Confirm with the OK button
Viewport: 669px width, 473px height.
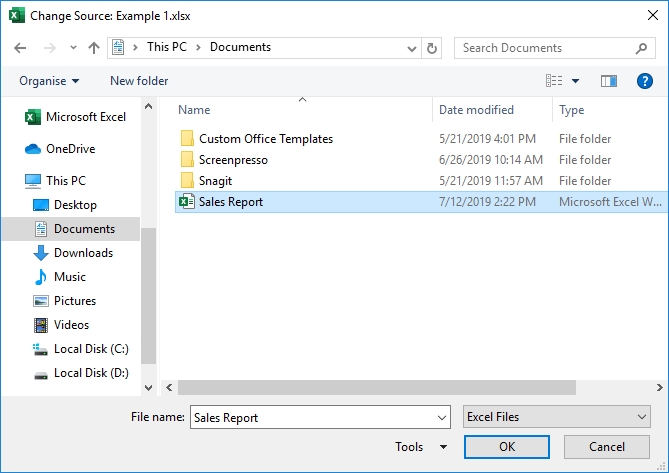coord(506,447)
